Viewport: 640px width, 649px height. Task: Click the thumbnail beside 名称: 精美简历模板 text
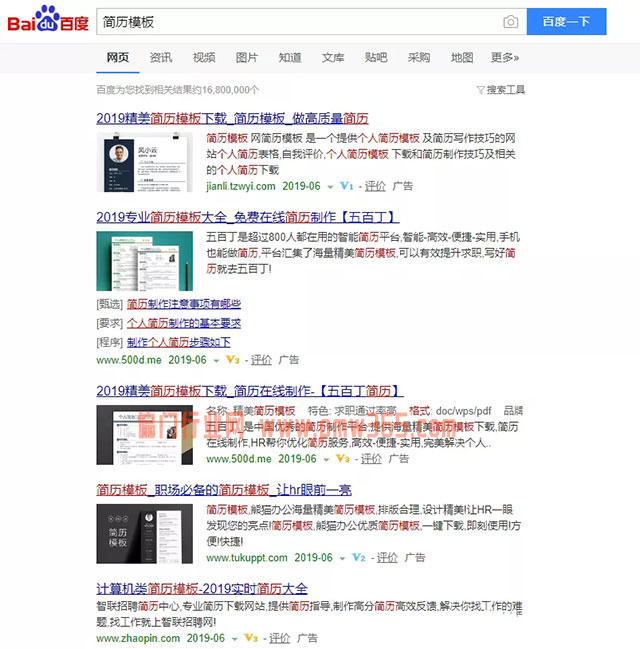click(x=144, y=435)
